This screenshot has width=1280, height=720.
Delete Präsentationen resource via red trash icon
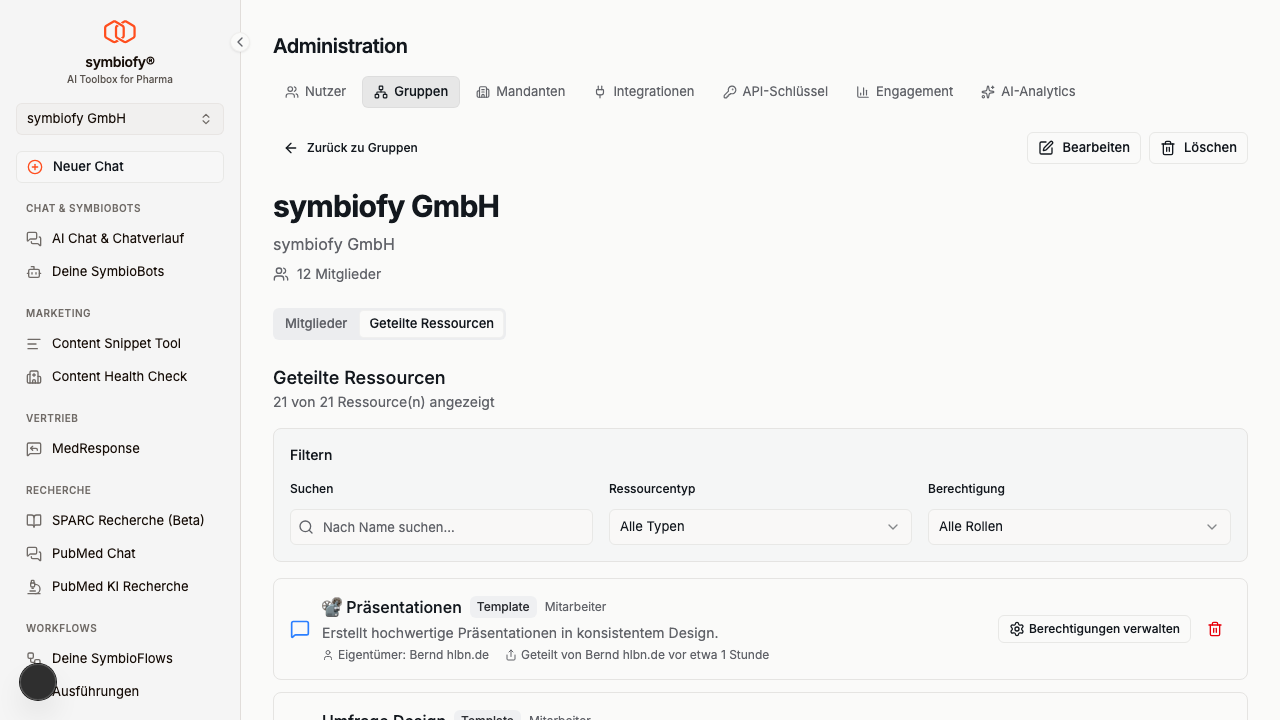point(1215,629)
